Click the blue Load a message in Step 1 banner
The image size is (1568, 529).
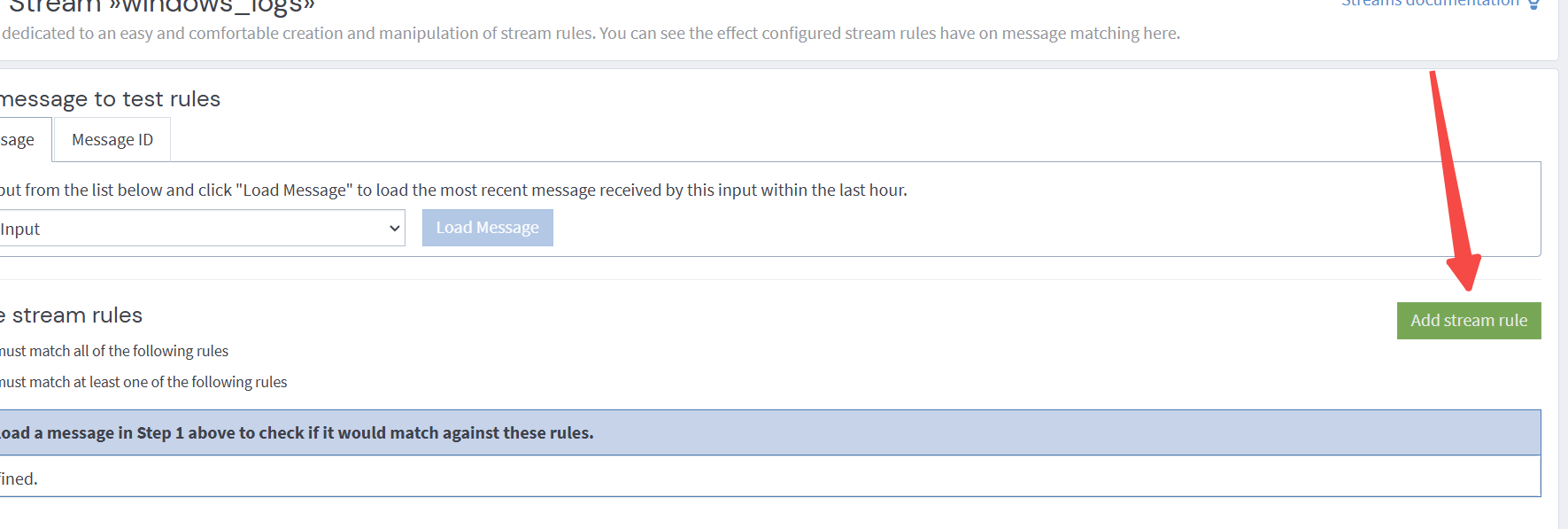tap(769, 432)
